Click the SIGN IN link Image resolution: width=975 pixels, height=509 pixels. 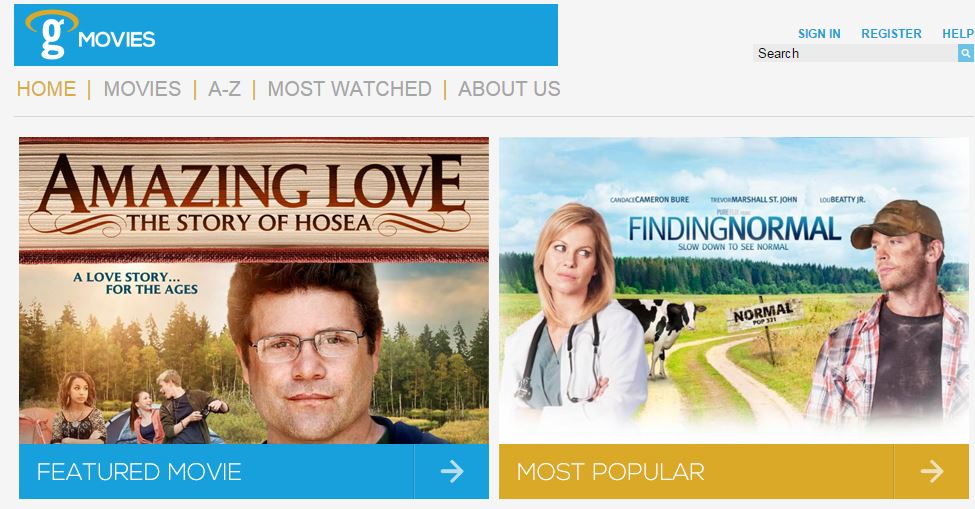[819, 34]
